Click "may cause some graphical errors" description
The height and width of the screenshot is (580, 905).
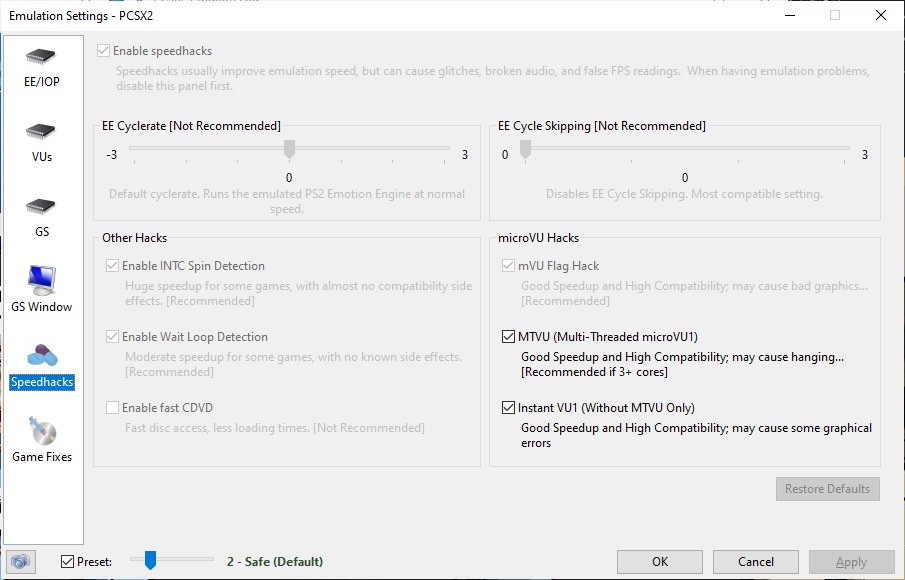click(696, 436)
